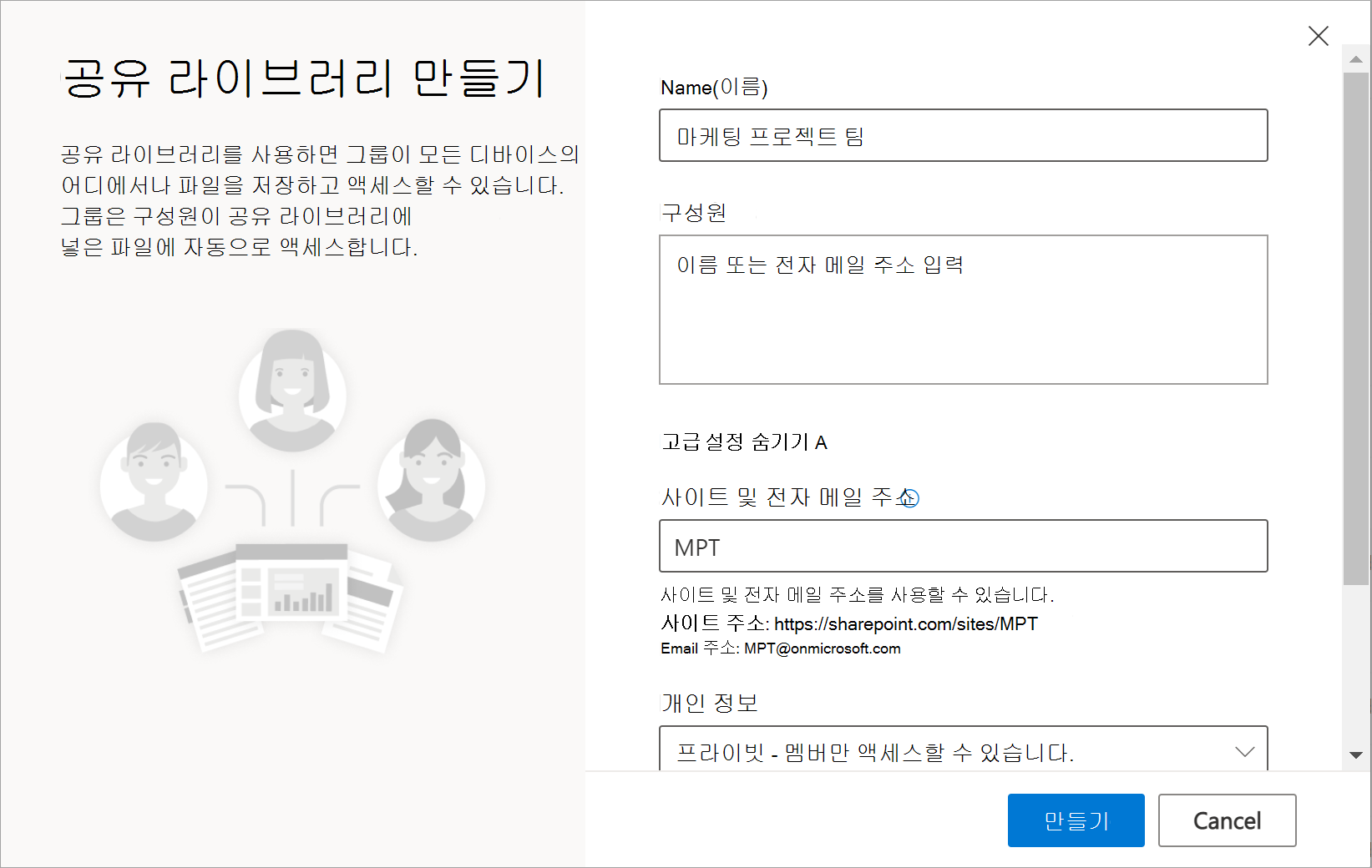Viewport: 1372px width, 868px height.
Task: Click the 만들기 create button
Action: pos(1076,820)
